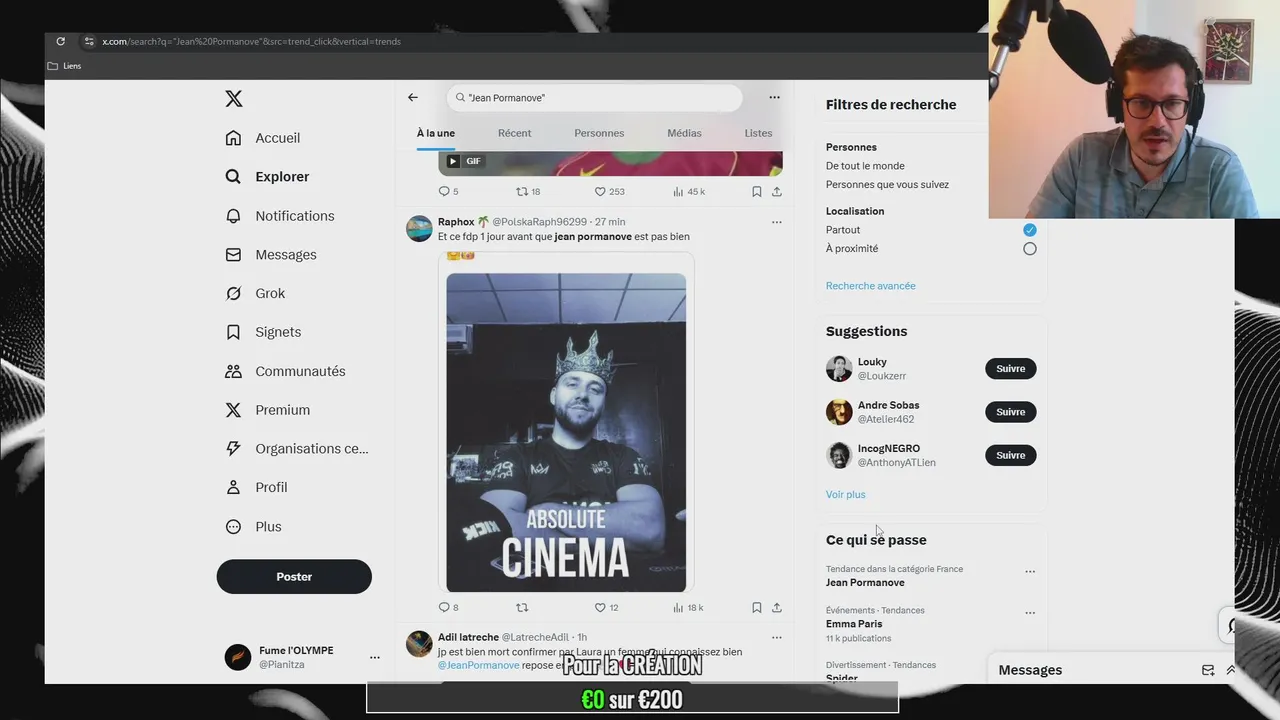Image resolution: width=1280 pixels, height=720 pixels.
Task: Click the Profil person icon
Action: coord(233,487)
